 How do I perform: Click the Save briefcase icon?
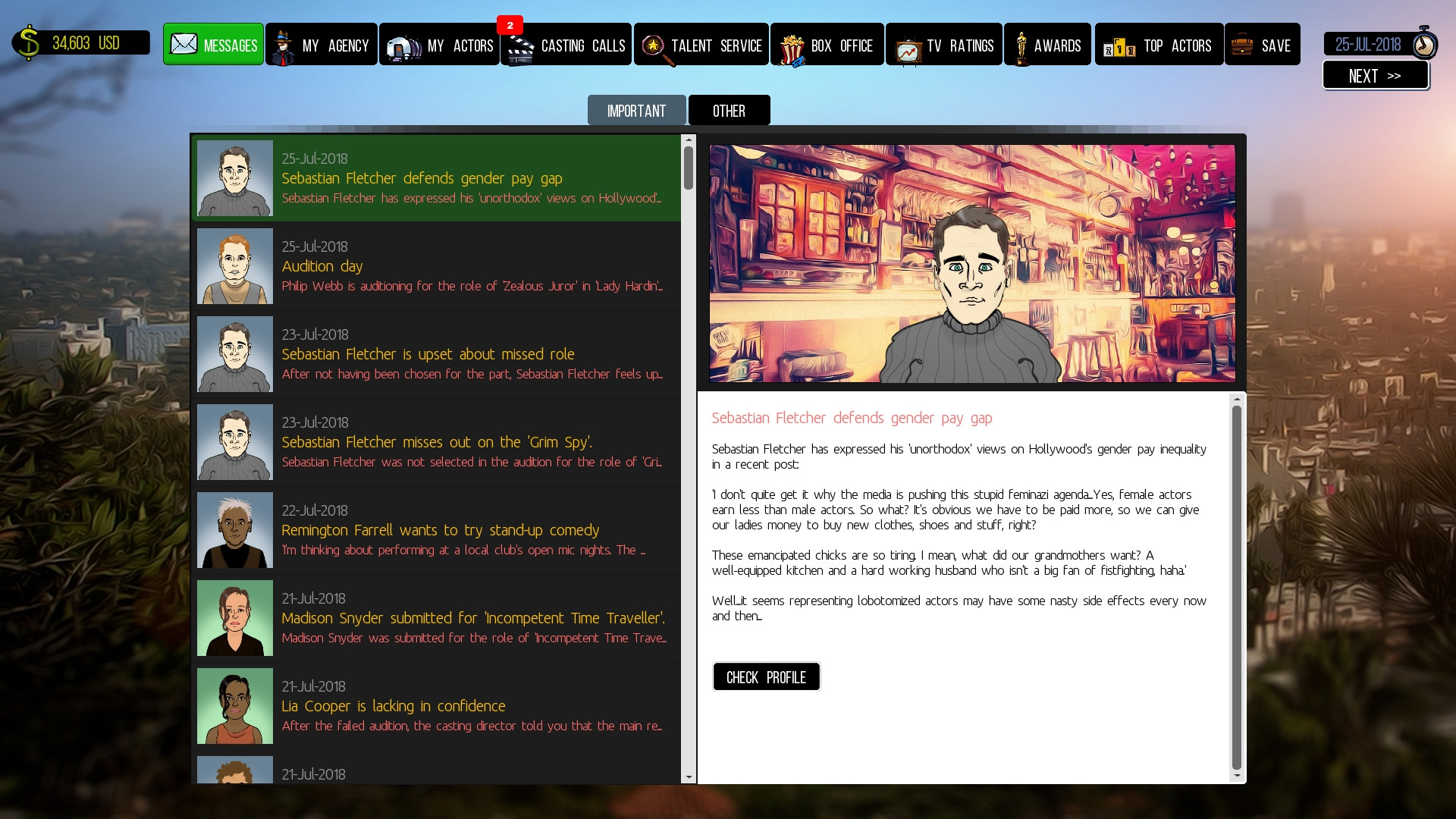1242,45
